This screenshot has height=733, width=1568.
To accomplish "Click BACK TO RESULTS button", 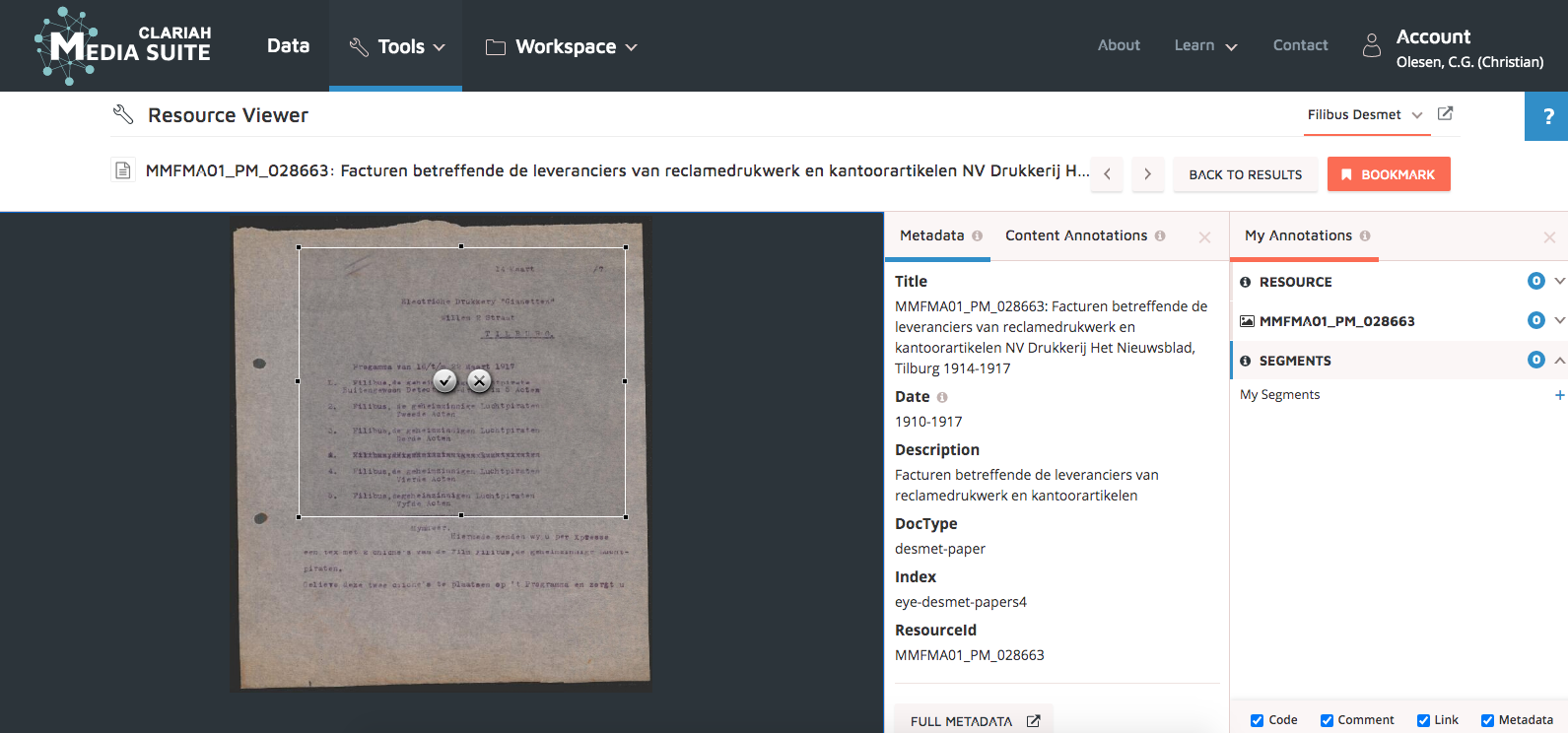I will point(1245,174).
